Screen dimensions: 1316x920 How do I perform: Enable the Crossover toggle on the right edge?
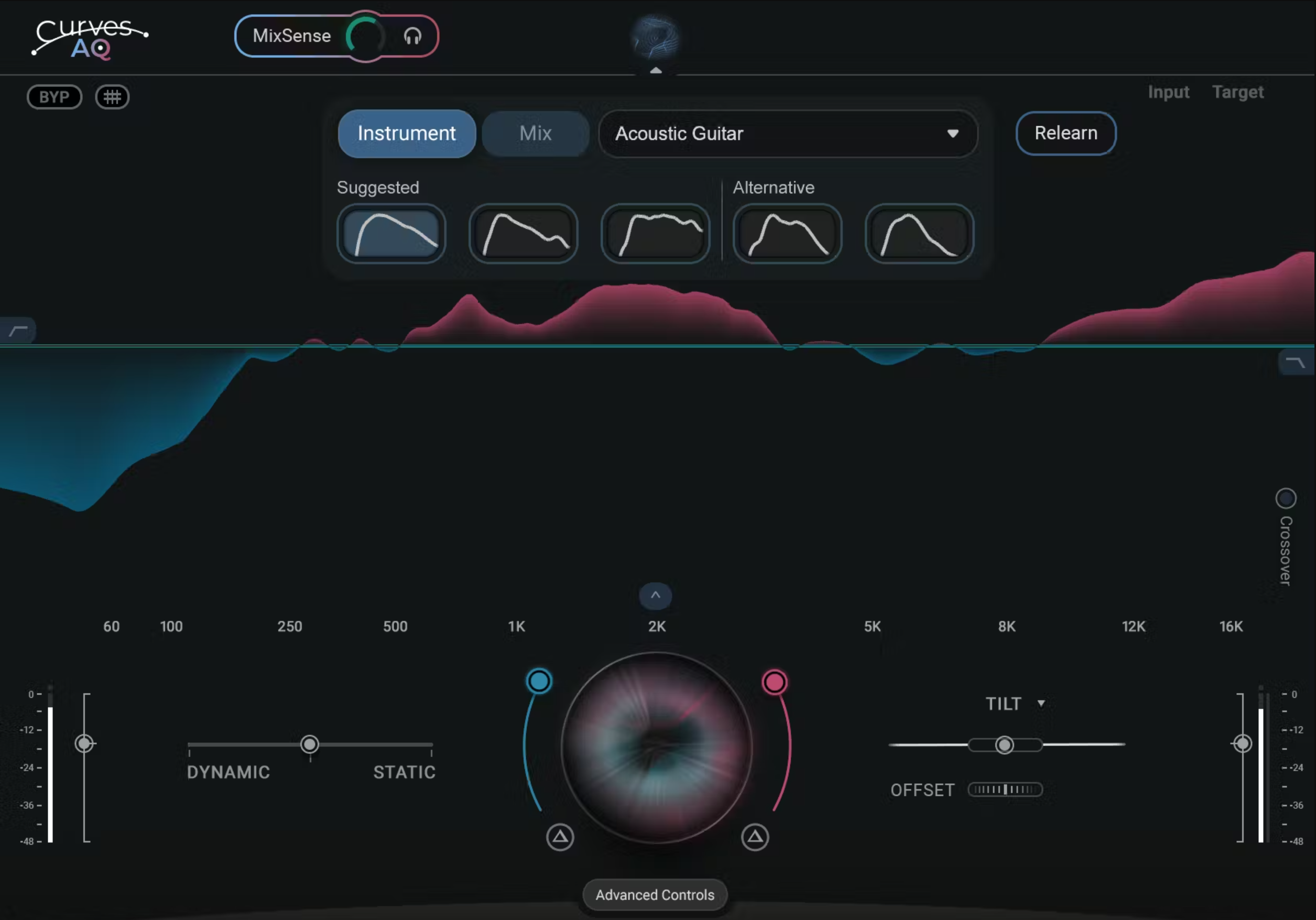pos(1286,498)
